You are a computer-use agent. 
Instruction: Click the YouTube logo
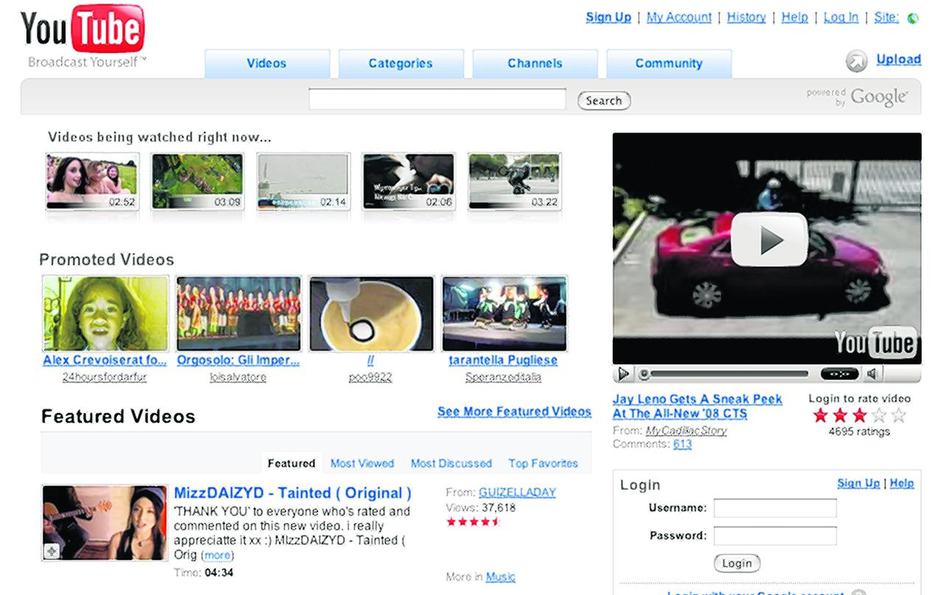click(83, 30)
